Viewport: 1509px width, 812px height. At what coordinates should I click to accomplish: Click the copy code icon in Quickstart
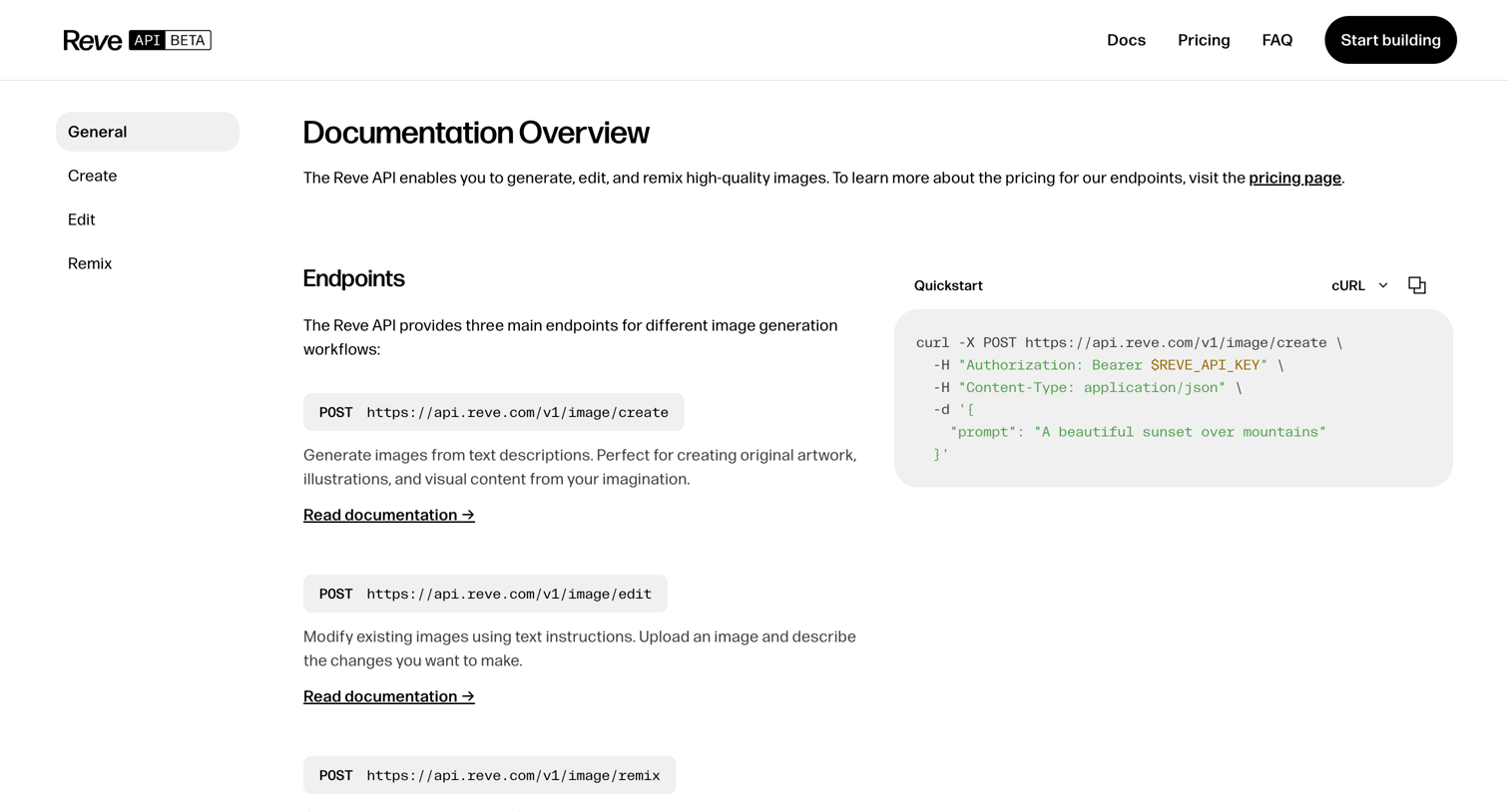pyautogui.click(x=1416, y=285)
